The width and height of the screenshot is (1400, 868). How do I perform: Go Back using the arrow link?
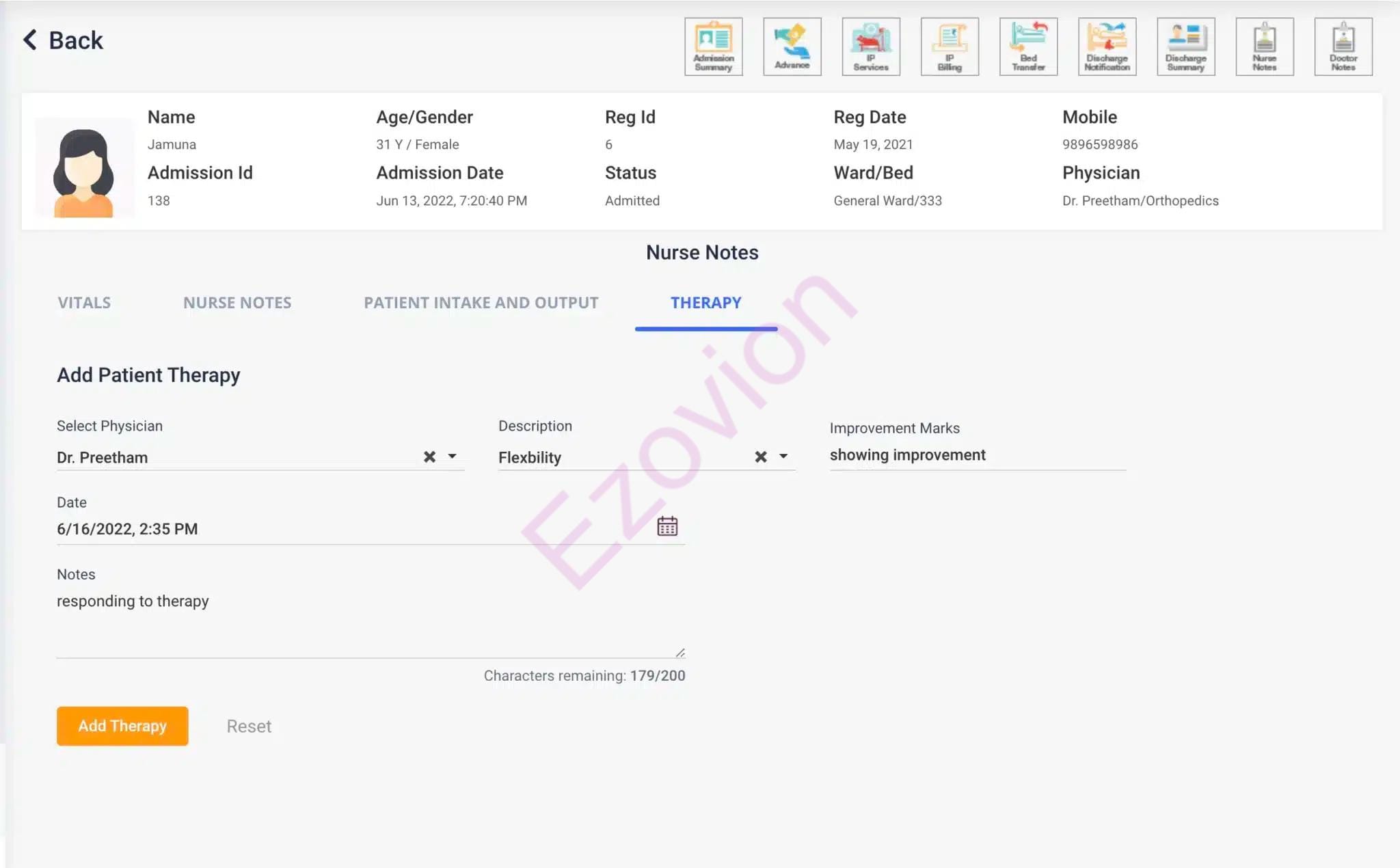coord(63,40)
